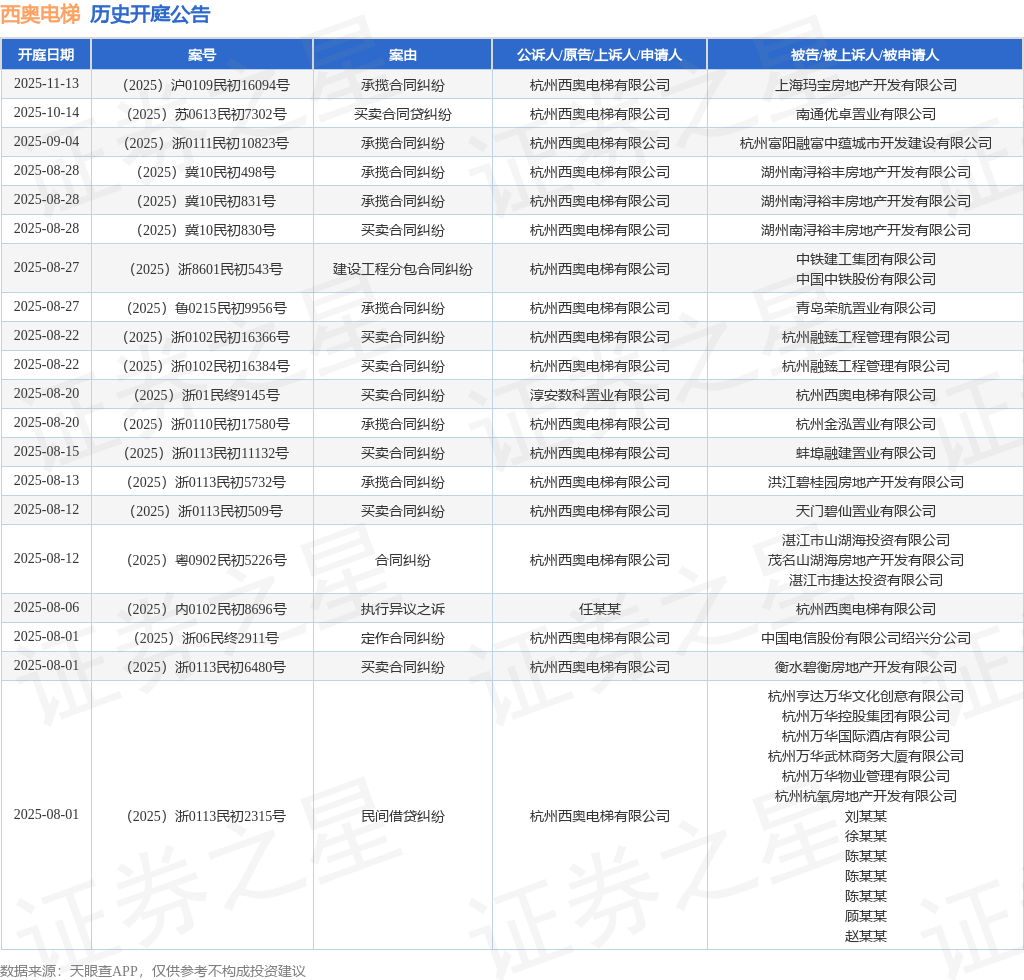Click the 被告/被上诉人/被申请人 column header
The width and height of the screenshot is (1024, 980).
pos(865,55)
